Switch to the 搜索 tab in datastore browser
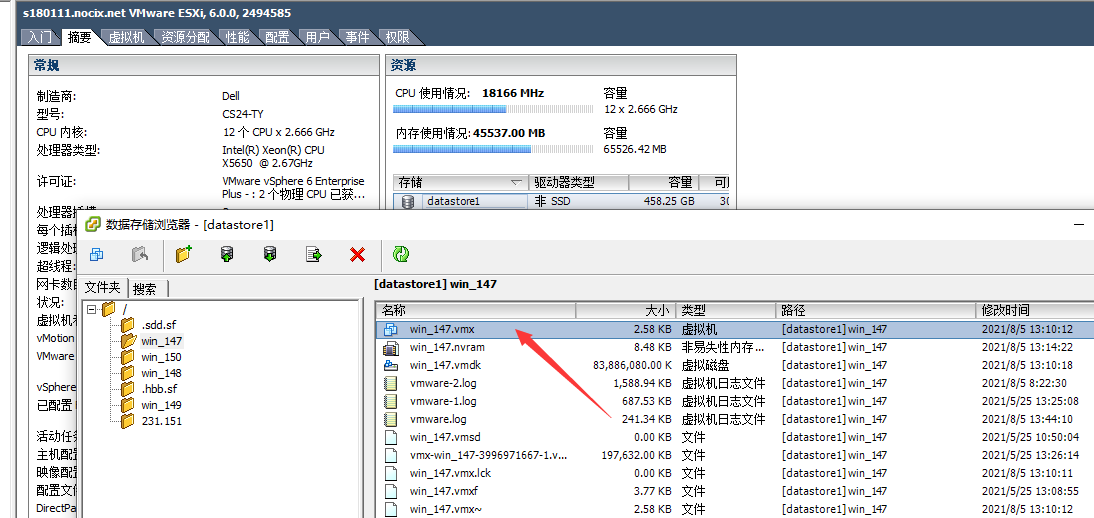Screen dimensions: 1094x518 tap(148, 289)
